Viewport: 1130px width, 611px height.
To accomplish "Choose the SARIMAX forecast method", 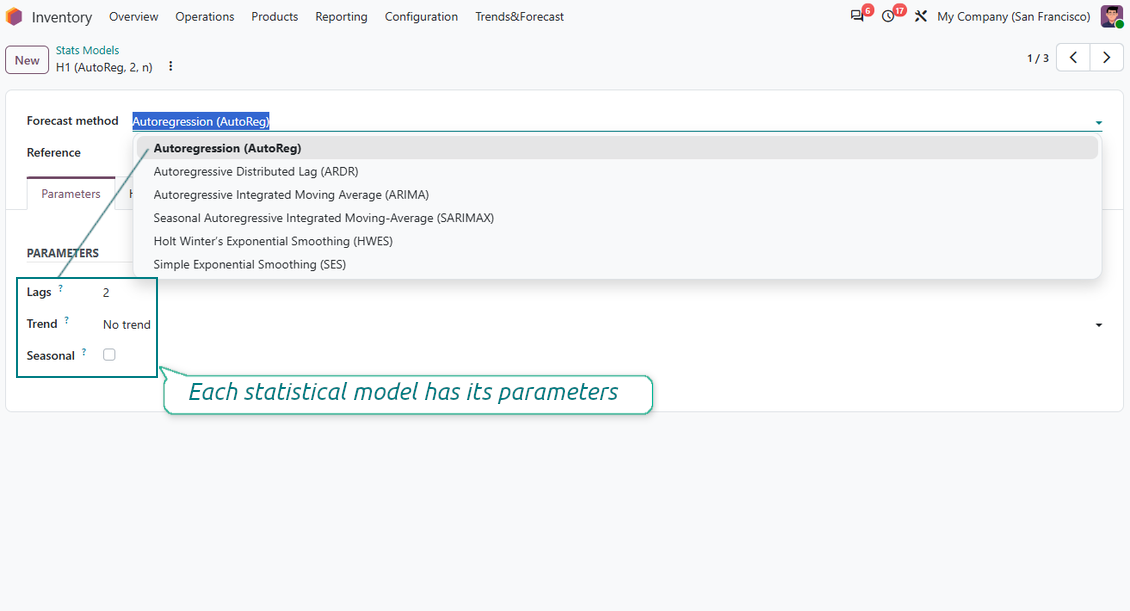I will point(617,218).
